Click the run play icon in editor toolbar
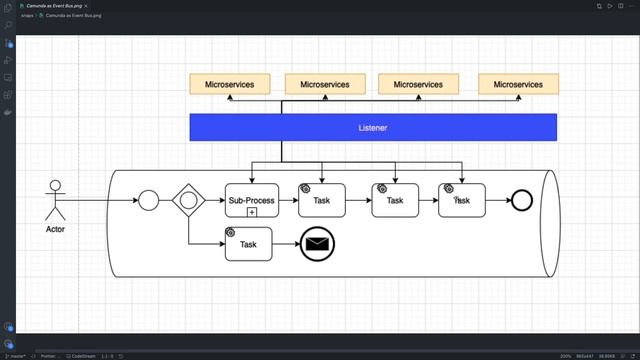This screenshot has width=640, height=360. pyautogui.click(x=610, y=6)
